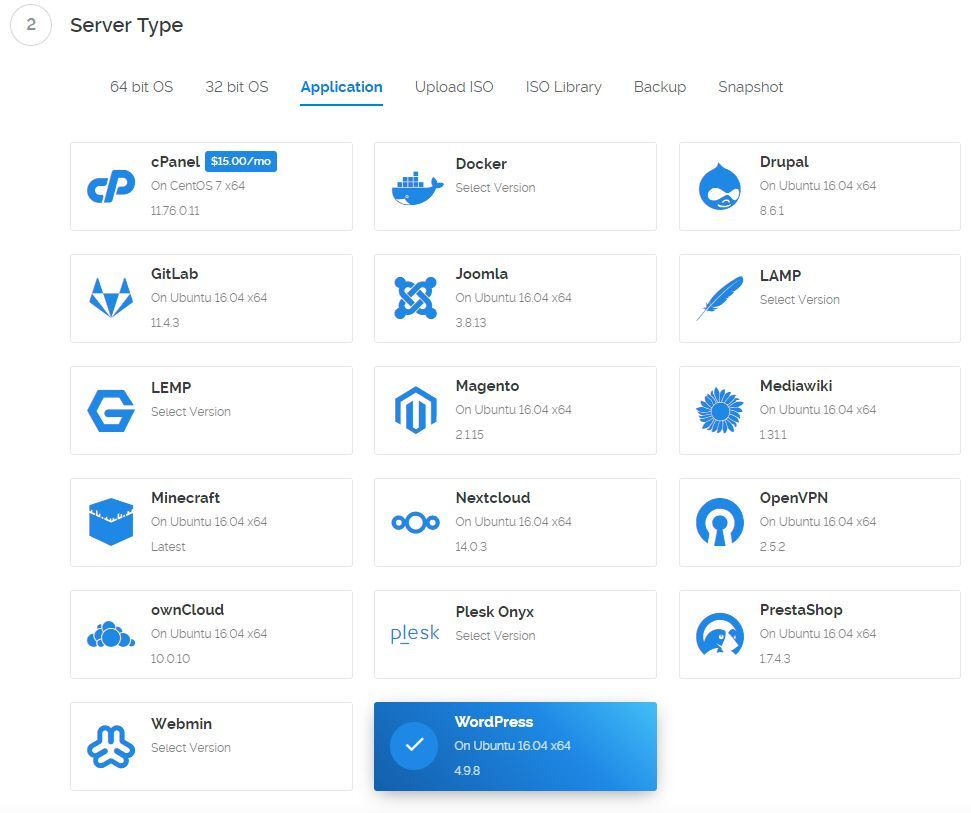The image size is (971, 813).
Task: Click the OpenVPN keyhole icon
Action: coord(720,522)
